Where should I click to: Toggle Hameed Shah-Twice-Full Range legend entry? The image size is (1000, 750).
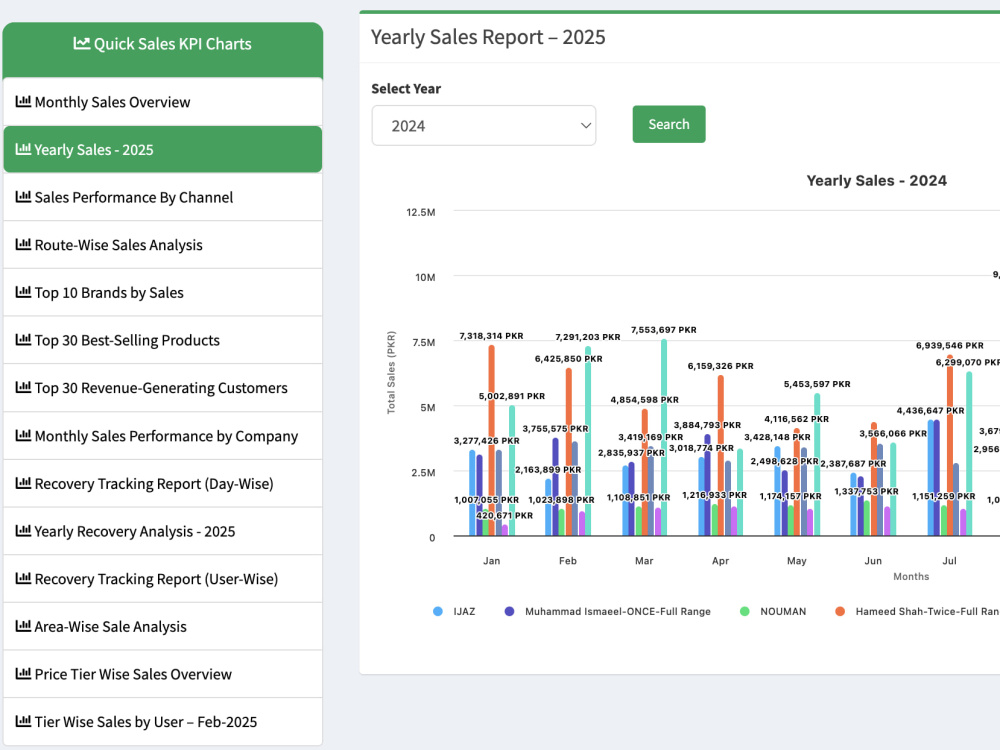(917, 611)
